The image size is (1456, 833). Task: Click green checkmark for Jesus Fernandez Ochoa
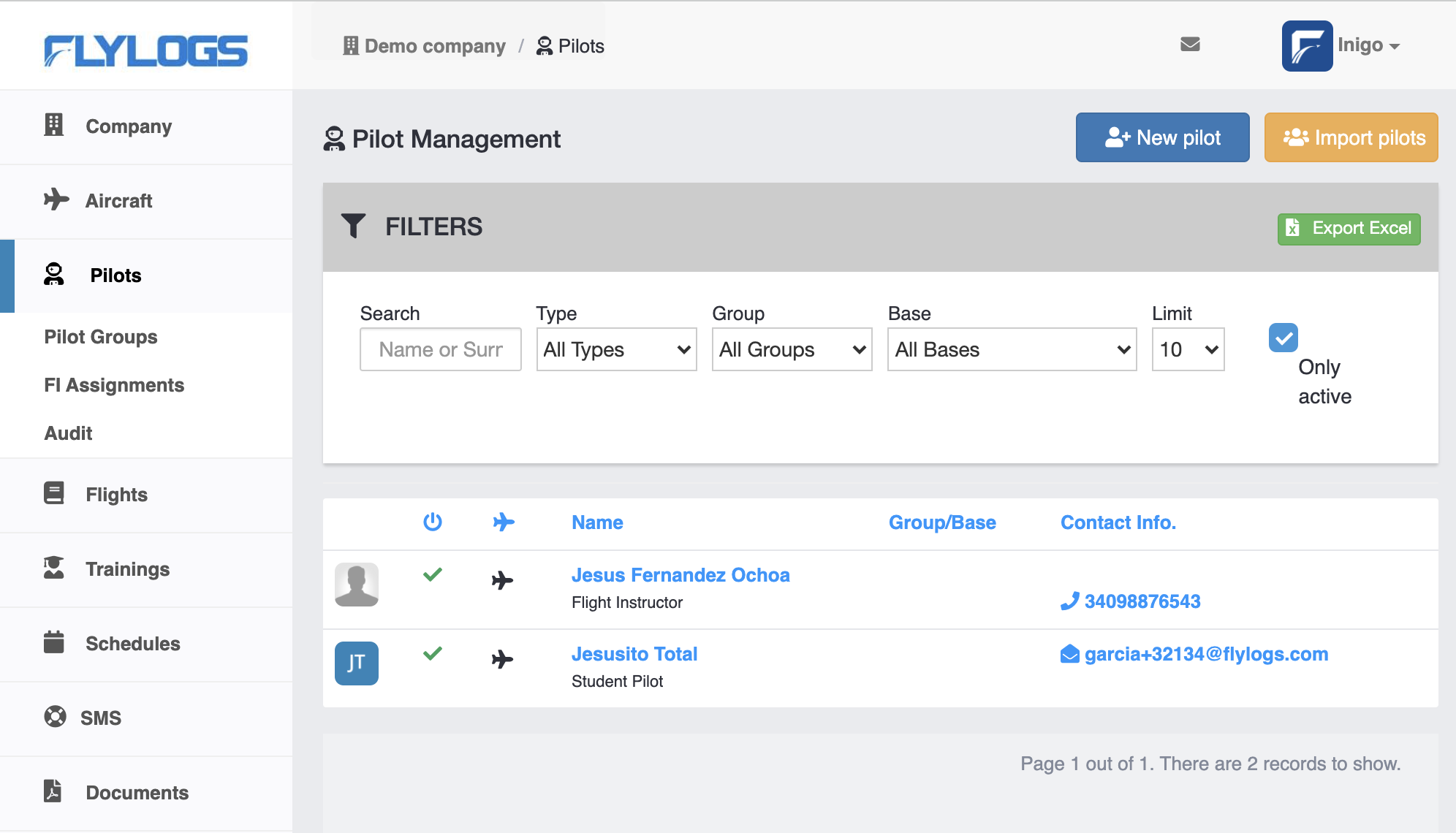pyautogui.click(x=433, y=574)
